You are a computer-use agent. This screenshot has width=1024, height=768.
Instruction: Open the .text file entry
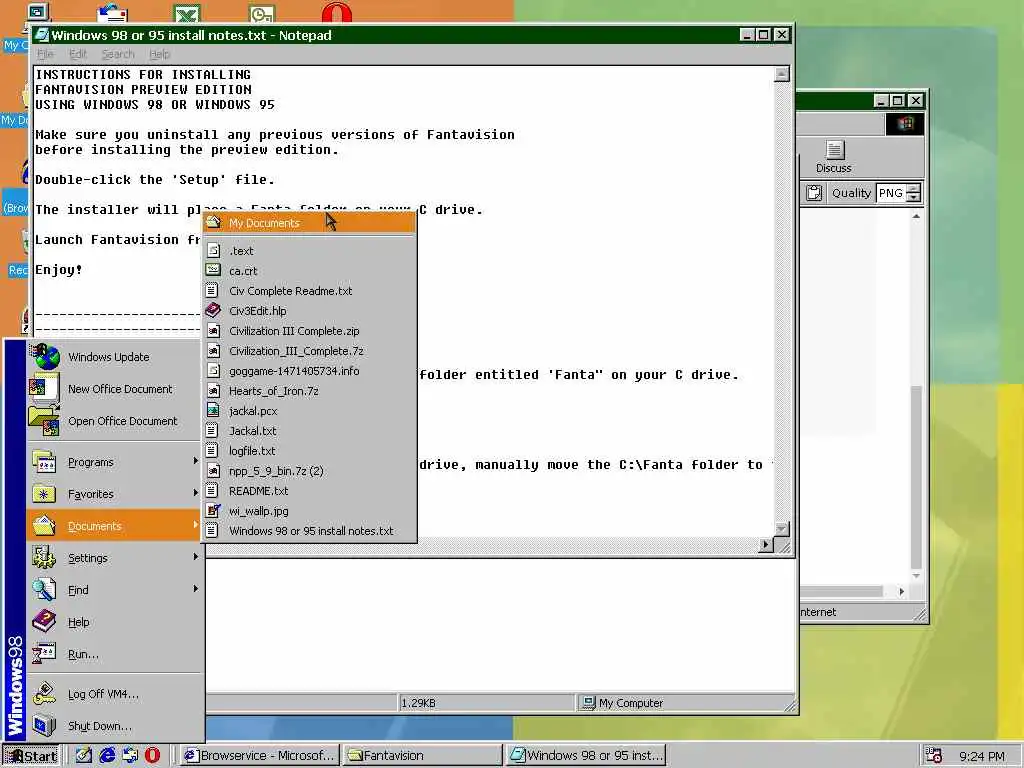(309, 251)
